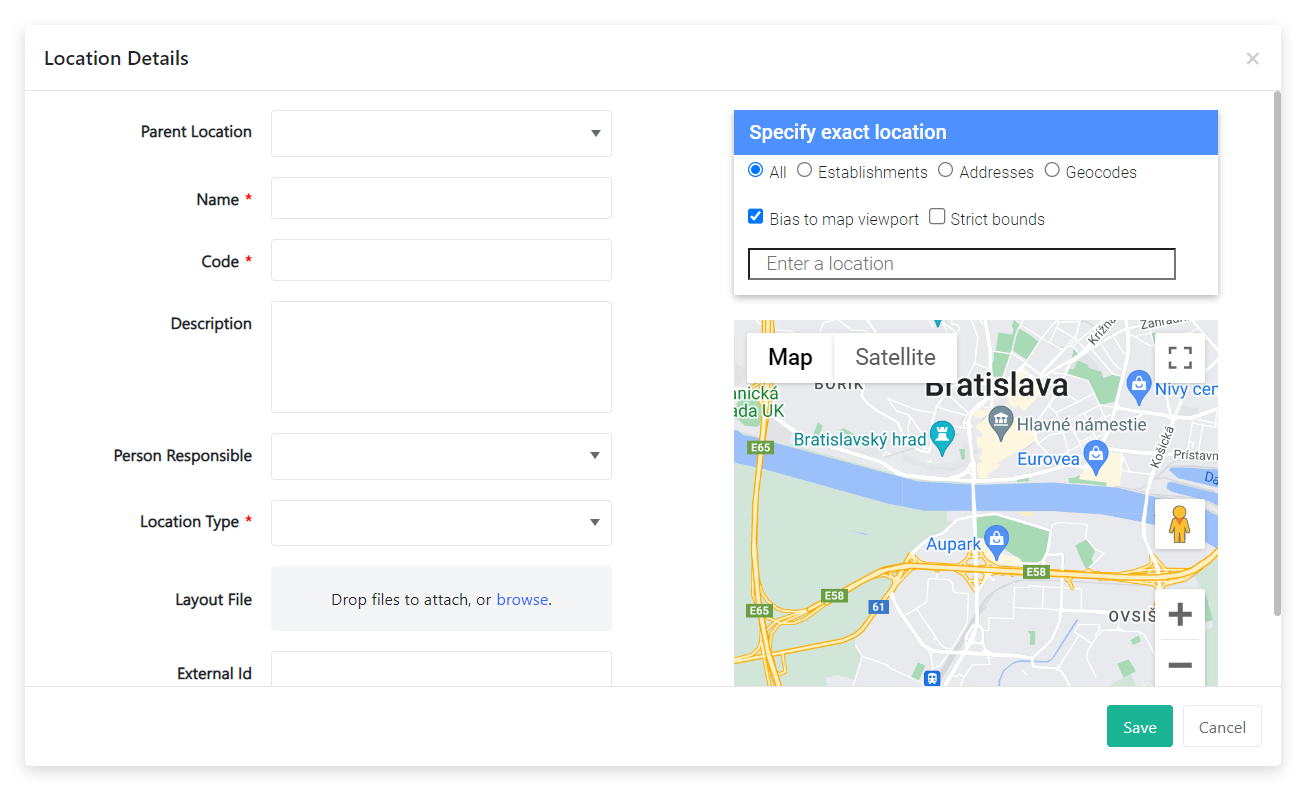Screen dimensions: 1306x791
Task: Select the Establishments radio button
Action: [x=804, y=171]
